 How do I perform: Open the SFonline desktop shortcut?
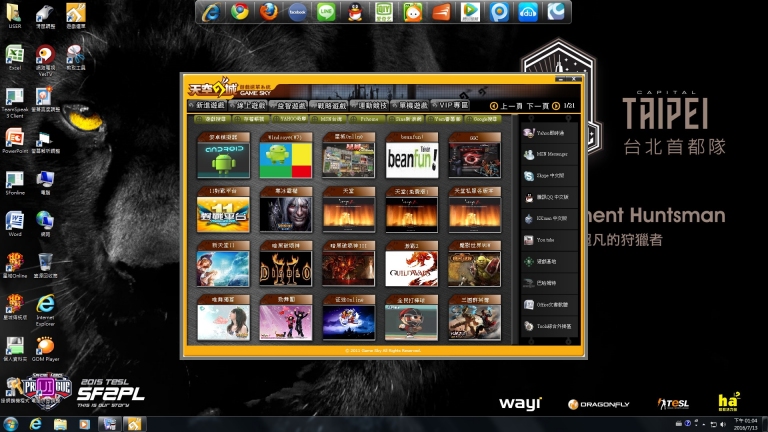click(x=15, y=182)
